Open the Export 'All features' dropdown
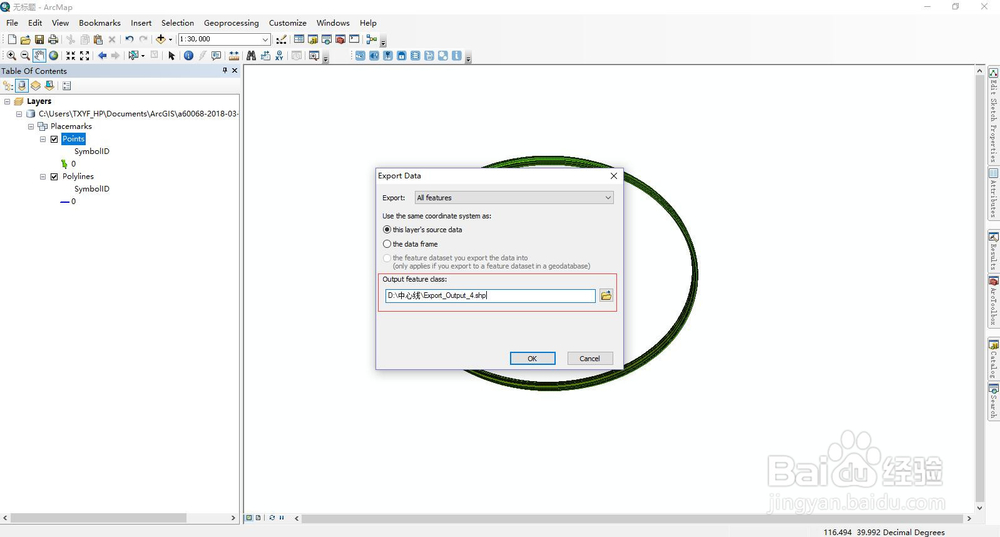Image resolution: width=1000 pixels, height=537 pixels. click(514, 198)
